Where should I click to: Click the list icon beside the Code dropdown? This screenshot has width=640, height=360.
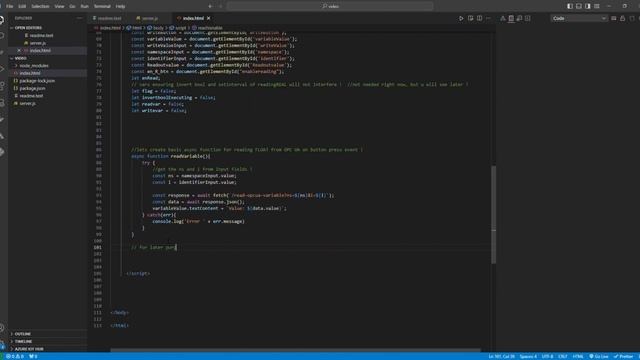coord(613,18)
